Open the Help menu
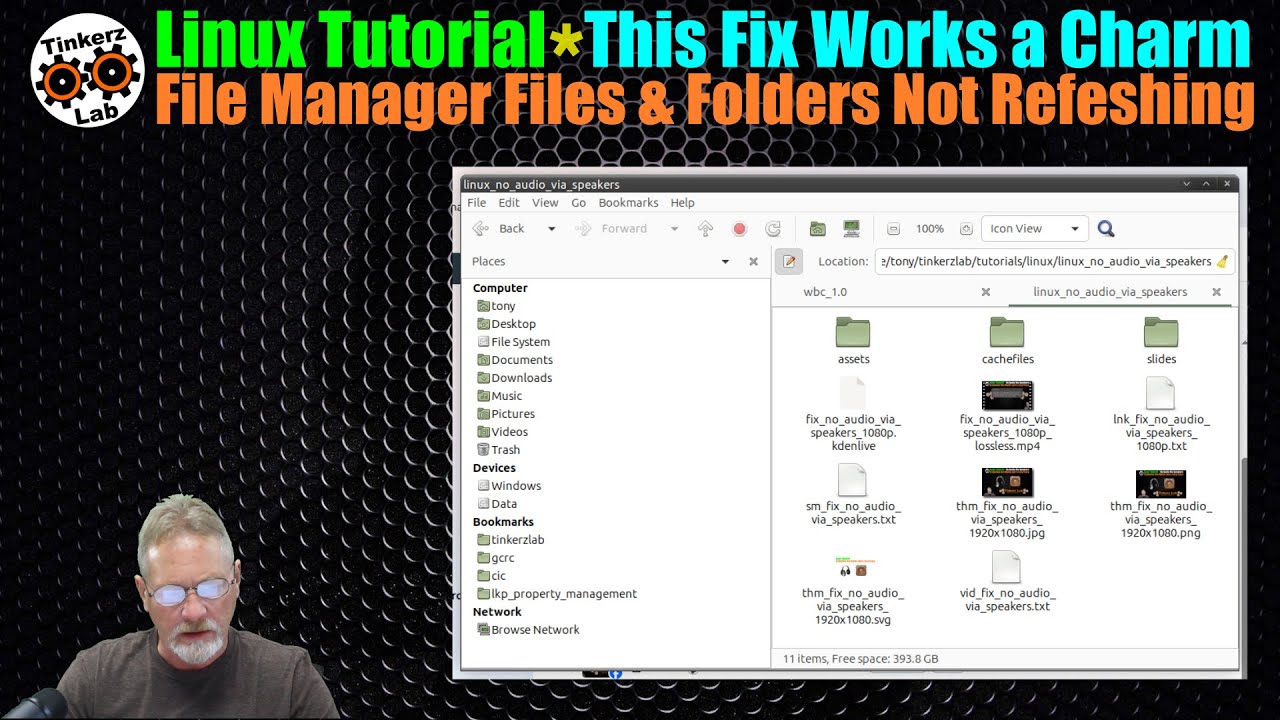 pyautogui.click(x=682, y=203)
